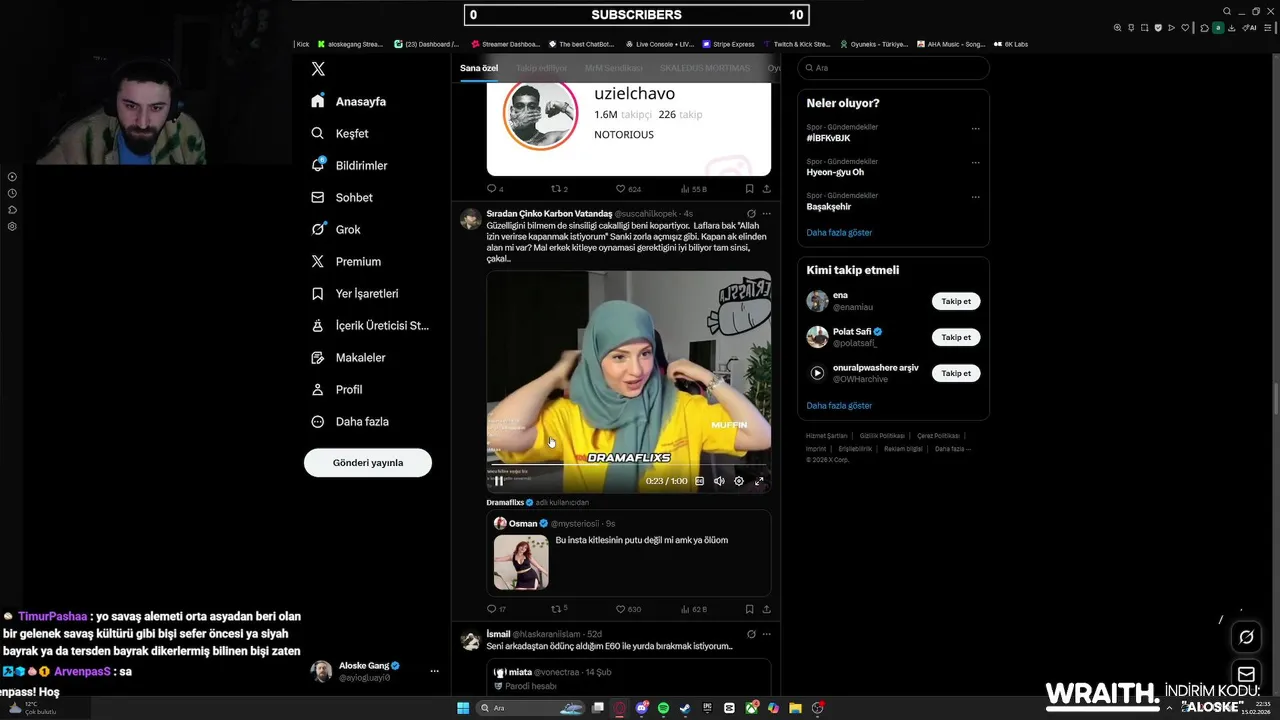Share the Sıradan Çinko post
The image size is (1280, 720).
pyautogui.click(x=767, y=608)
